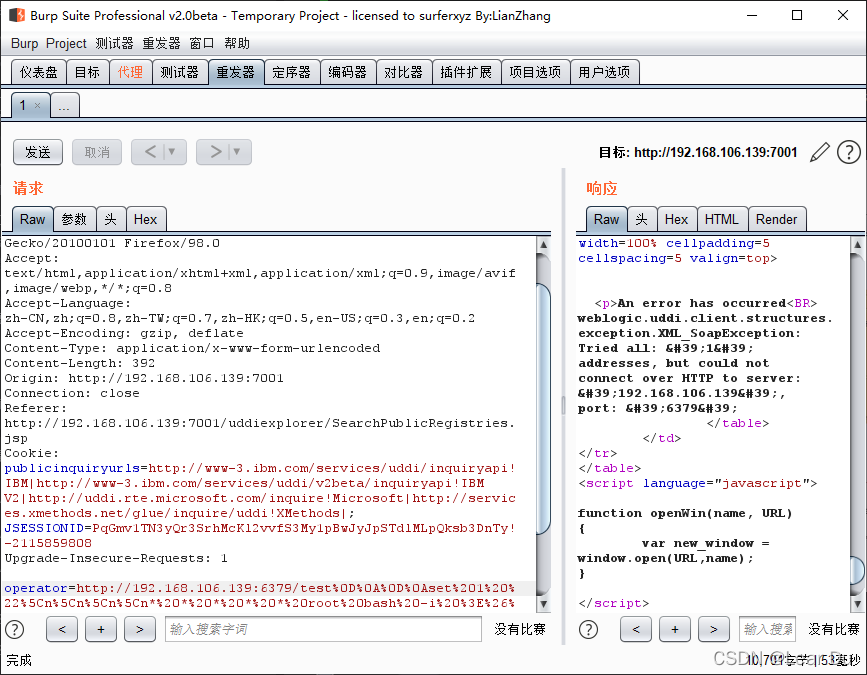Switch to the 插件扩展 extender tab
867x675 pixels.
tap(466, 72)
